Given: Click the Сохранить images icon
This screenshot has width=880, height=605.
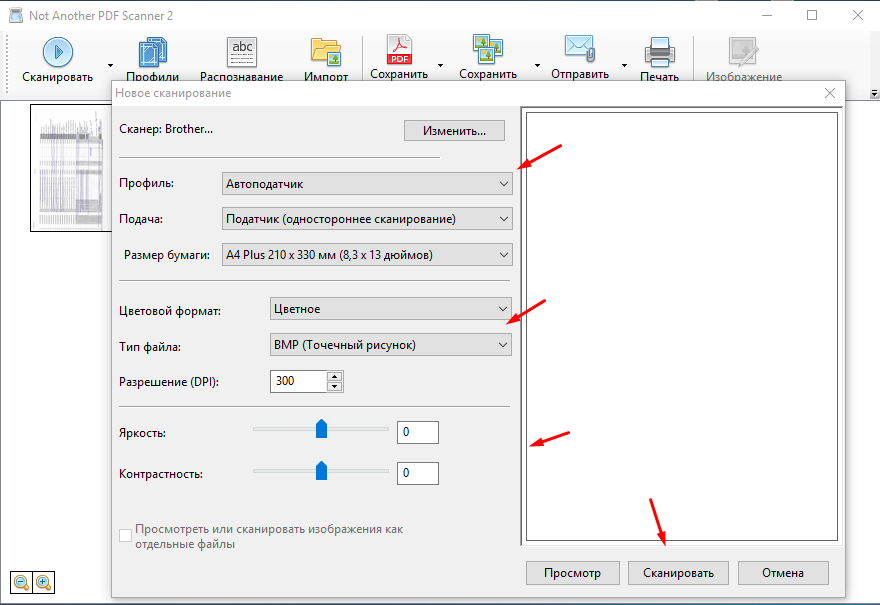Looking at the screenshot, I should (x=488, y=49).
